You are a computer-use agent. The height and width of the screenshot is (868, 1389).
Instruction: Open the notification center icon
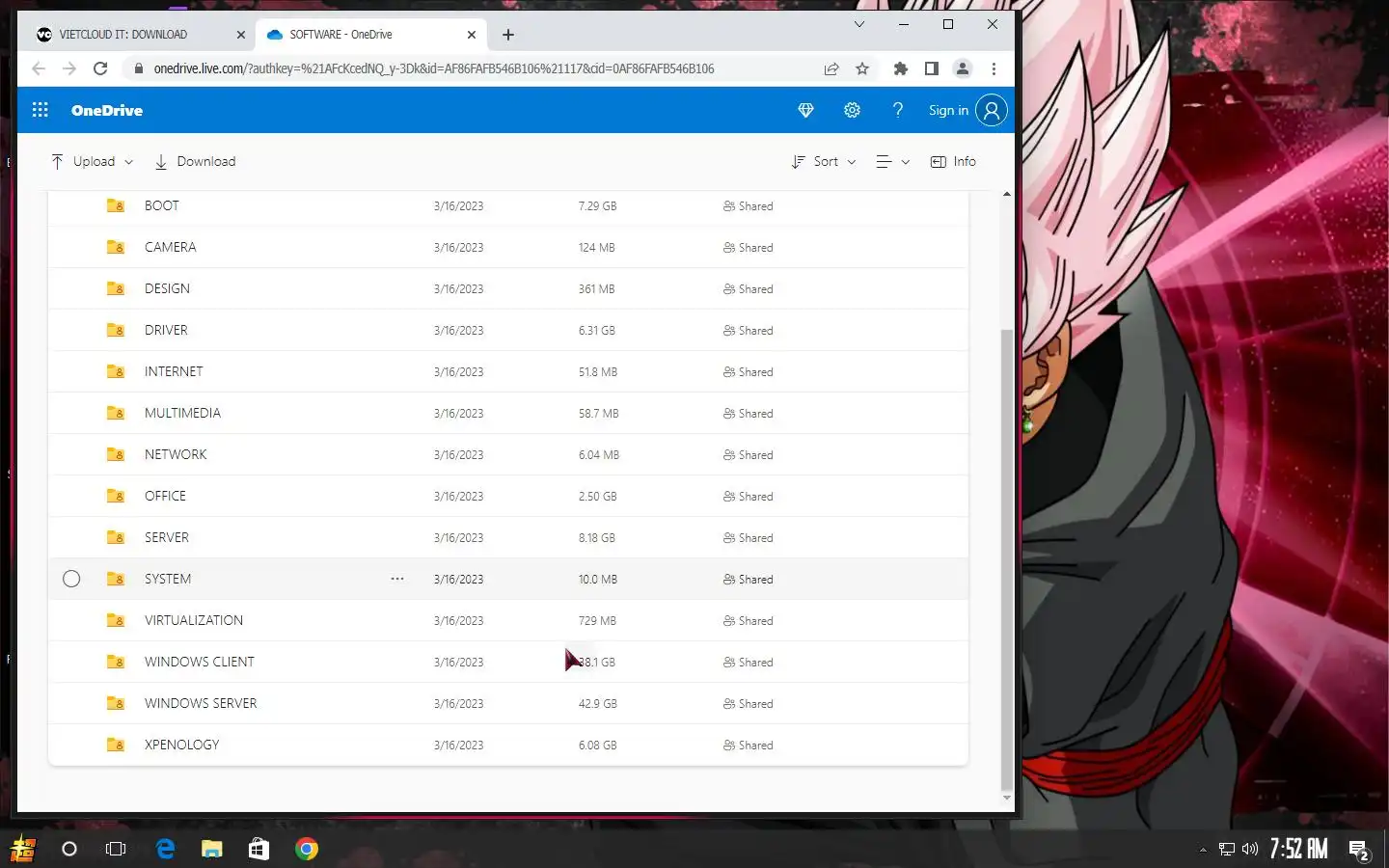coord(1359,850)
